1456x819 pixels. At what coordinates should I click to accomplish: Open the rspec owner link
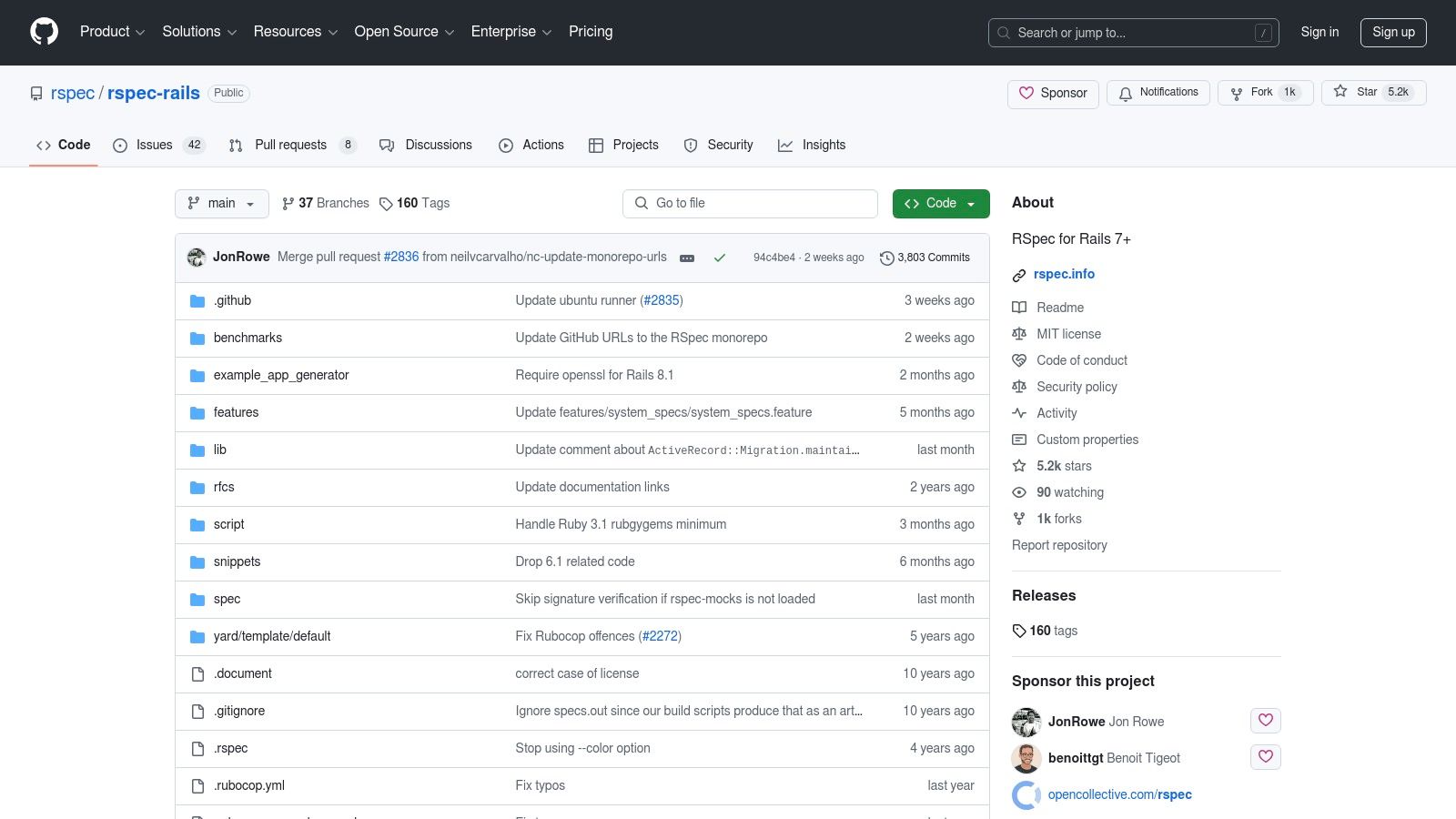(x=73, y=94)
